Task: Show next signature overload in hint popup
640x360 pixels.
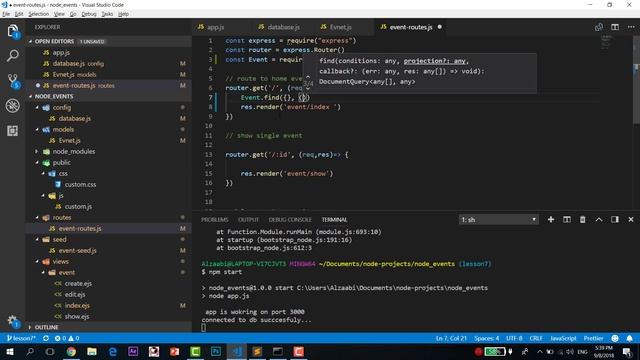Action: coord(308,89)
